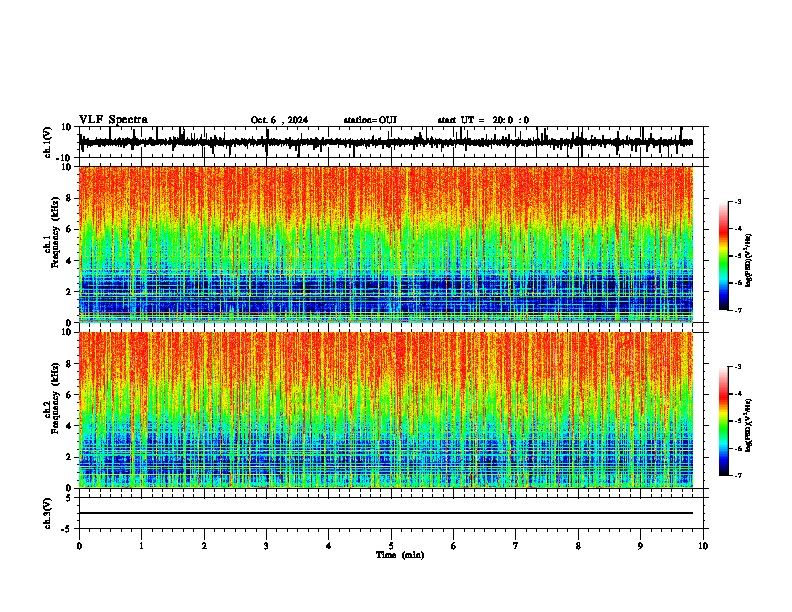This screenshot has width=792, height=612.
Task: Click the time axis tick '0'
Action: coord(79,546)
